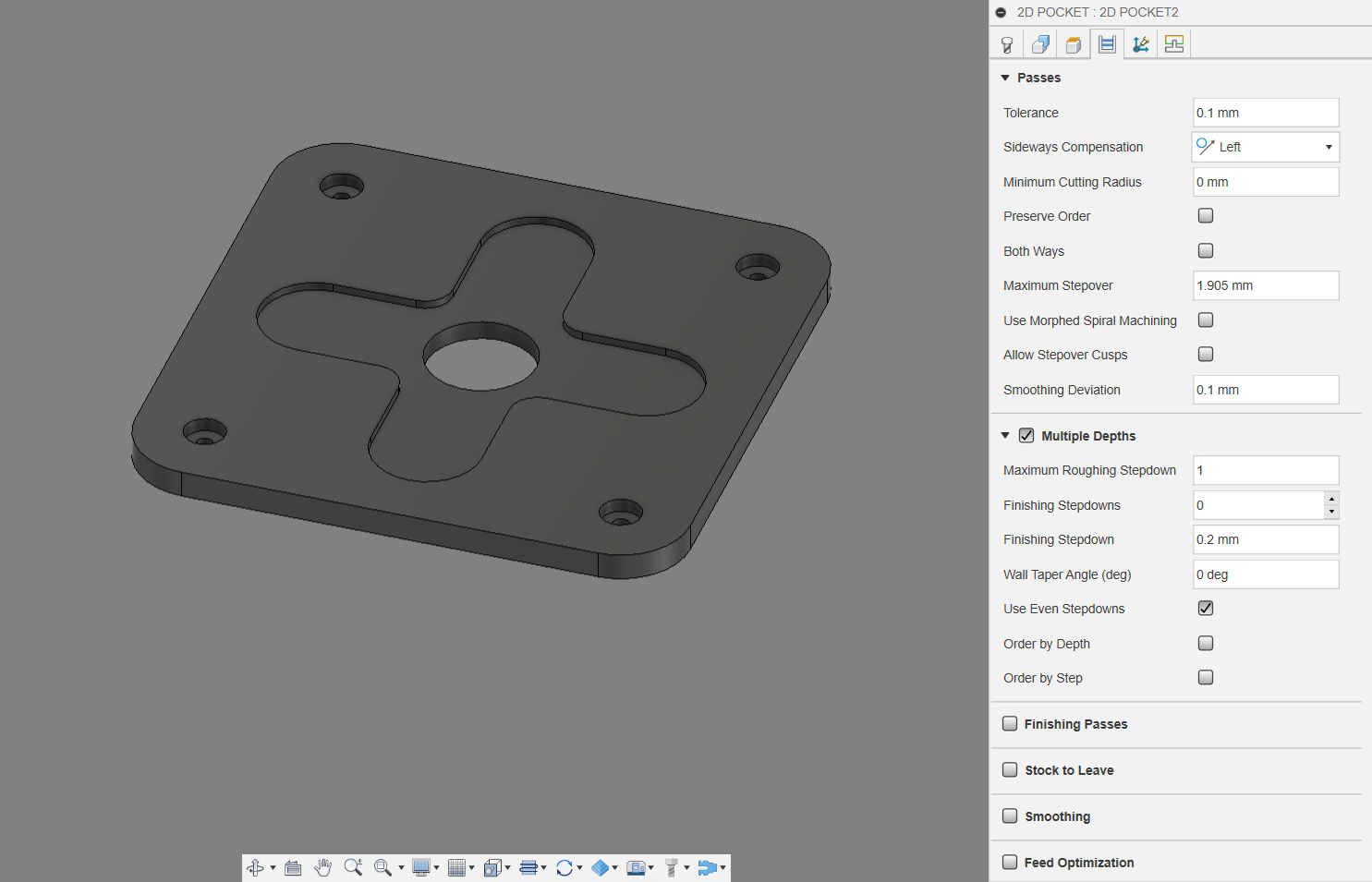Enable Preserve Order checkbox
The width and height of the screenshot is (1372, 882).
point(1206,215)
